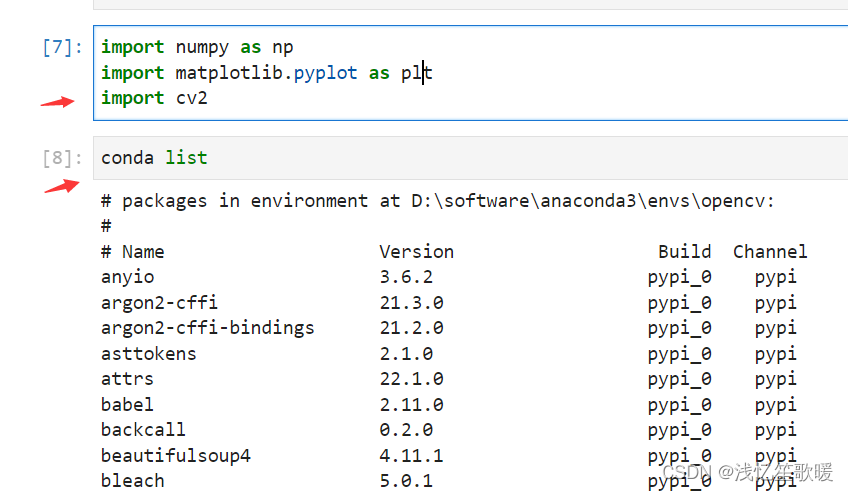Viewport: 848px width, 491px height.
Task: Click the 'Build' column header
Action: (684, 252)
